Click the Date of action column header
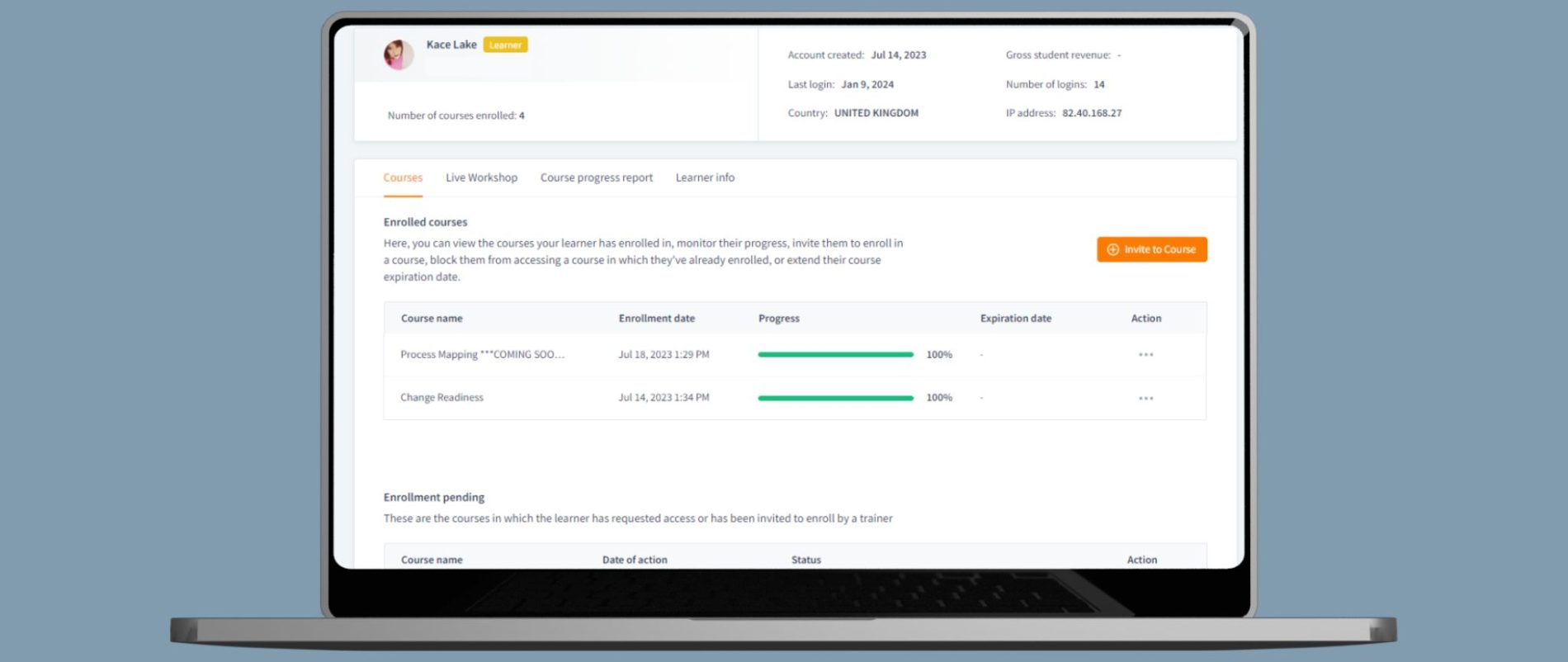 pyautogui.click(x=634, y=560)
